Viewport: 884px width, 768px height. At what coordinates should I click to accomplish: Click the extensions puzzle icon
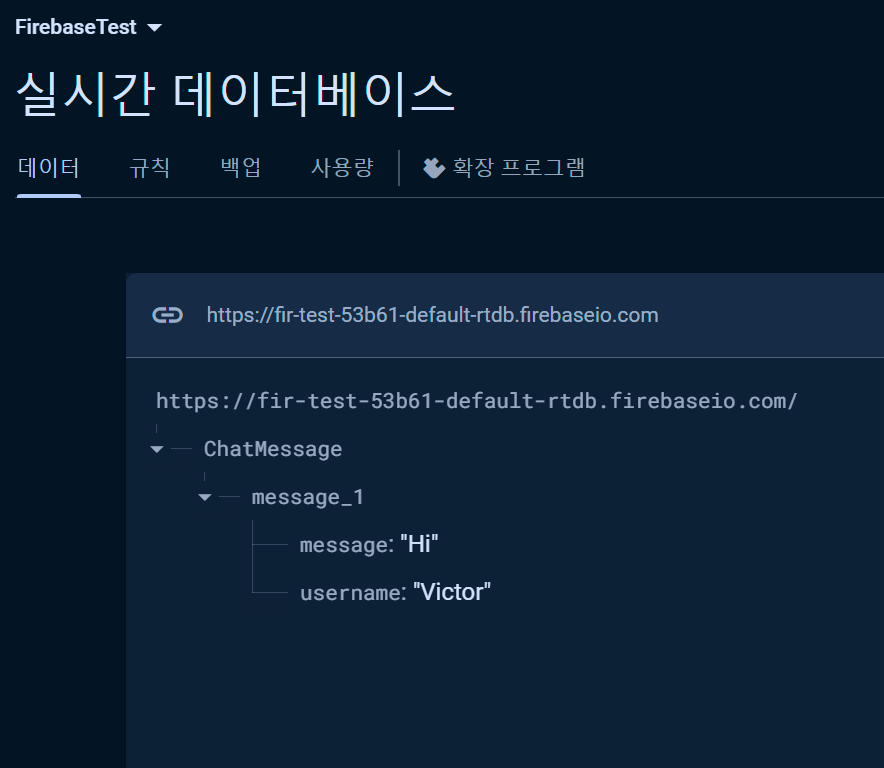pos(434,168)
